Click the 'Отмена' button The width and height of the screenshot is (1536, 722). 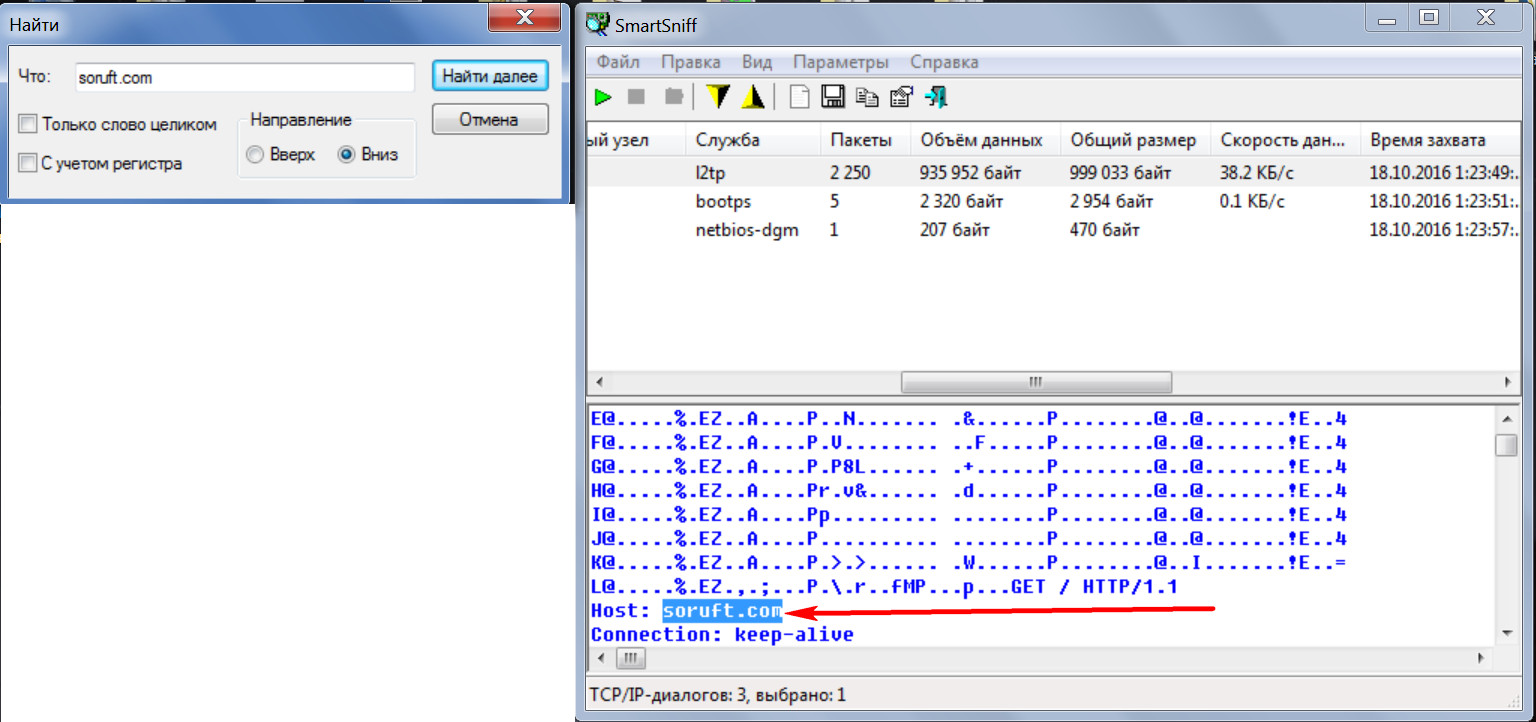(x=489, y=120)
